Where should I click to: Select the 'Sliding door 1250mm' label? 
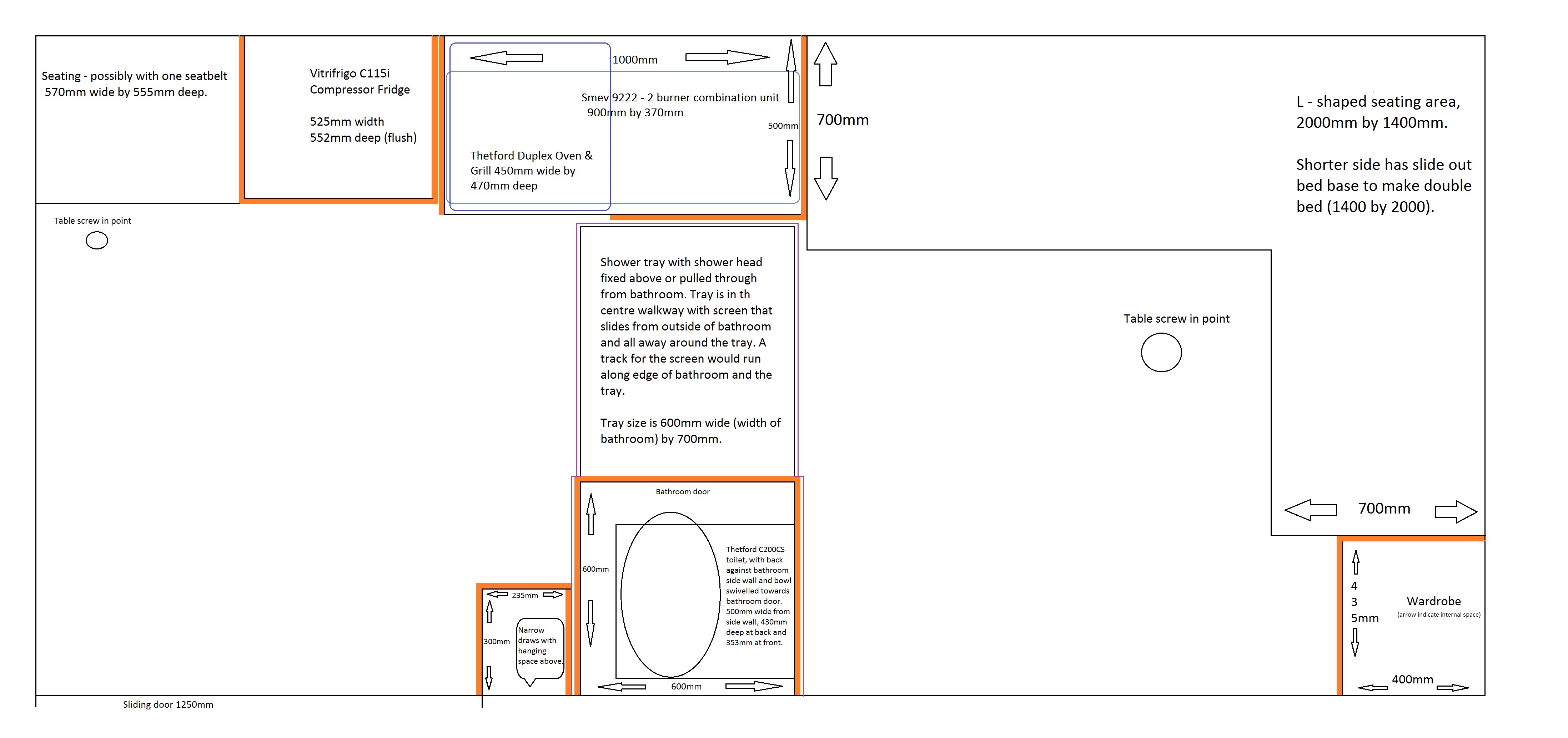168,704
